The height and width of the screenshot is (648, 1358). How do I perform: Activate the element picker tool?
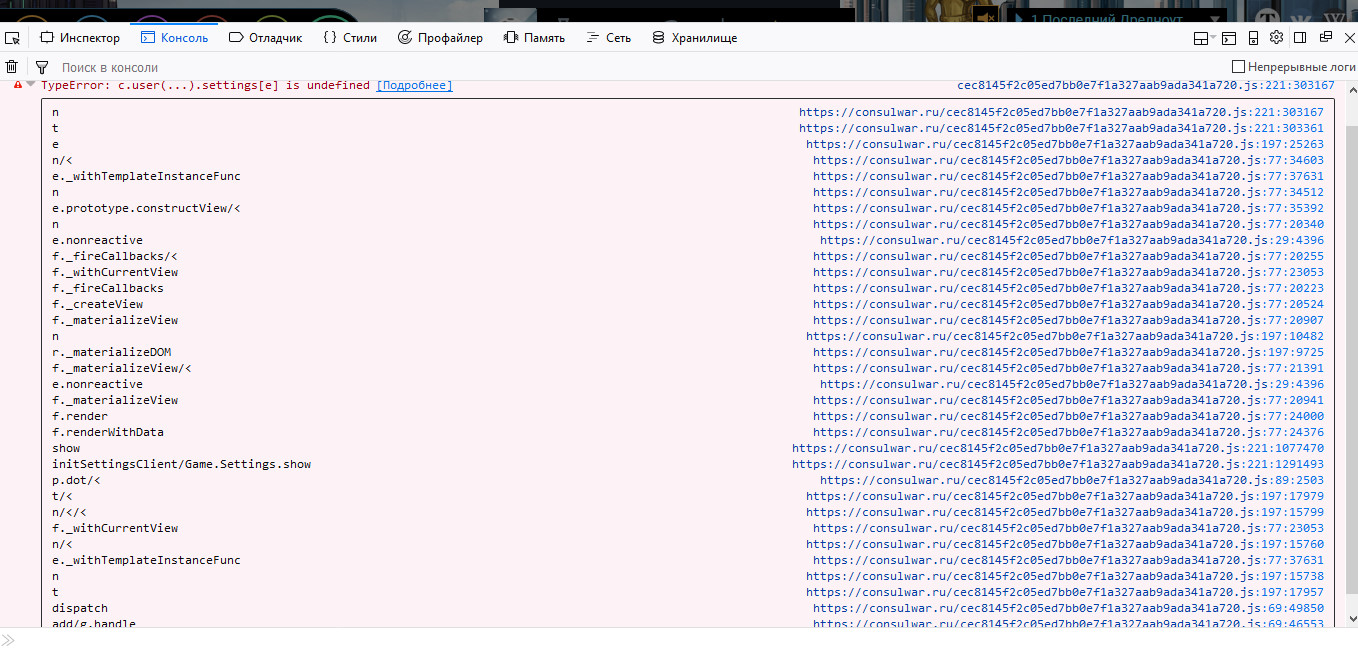[x=13, y=38]
